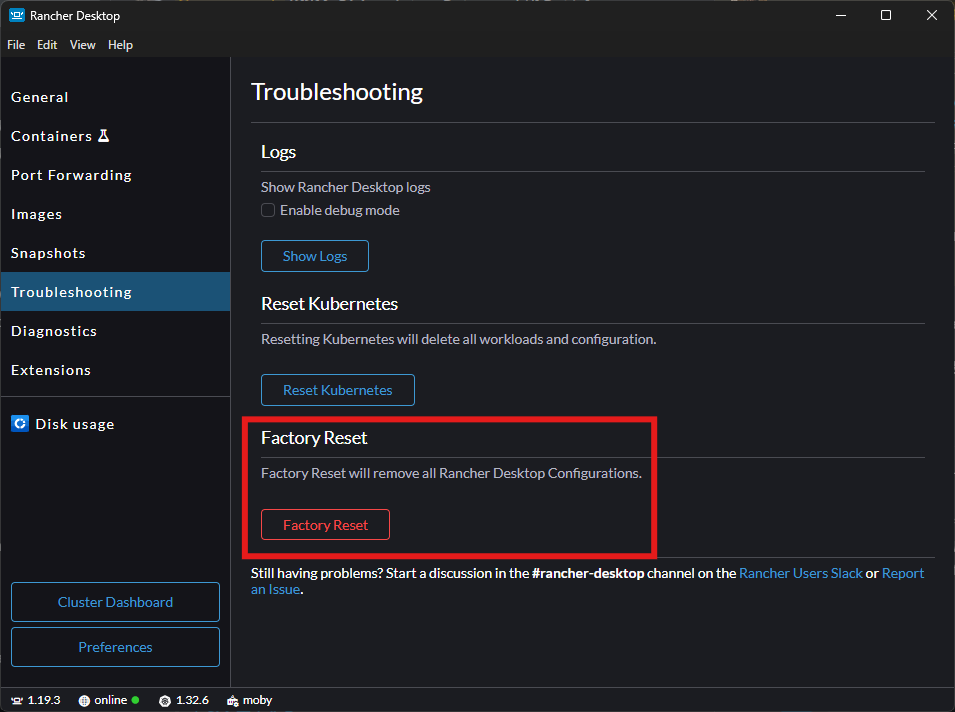Open the Edit menu
The width and height of the screenshot is (955, 712).
pos(47,45)
